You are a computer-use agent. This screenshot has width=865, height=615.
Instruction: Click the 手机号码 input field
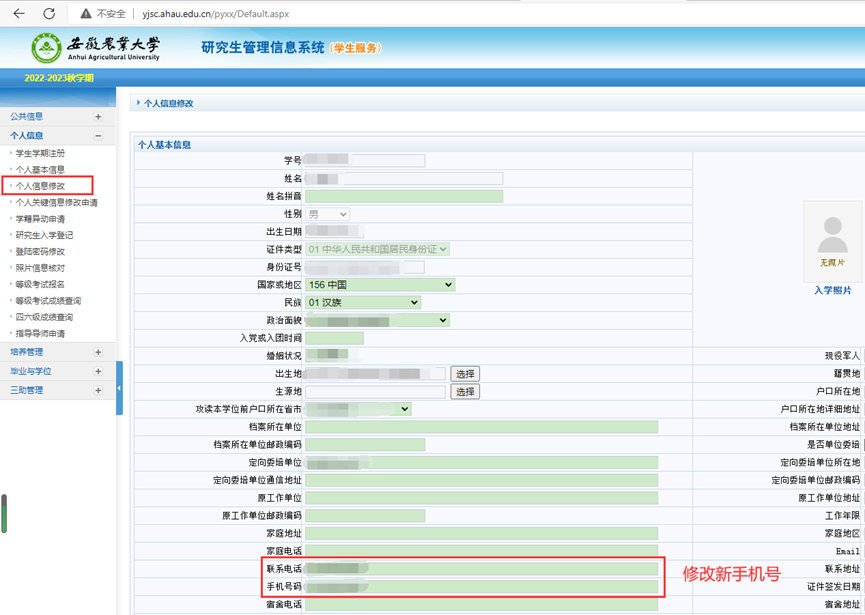481,587
